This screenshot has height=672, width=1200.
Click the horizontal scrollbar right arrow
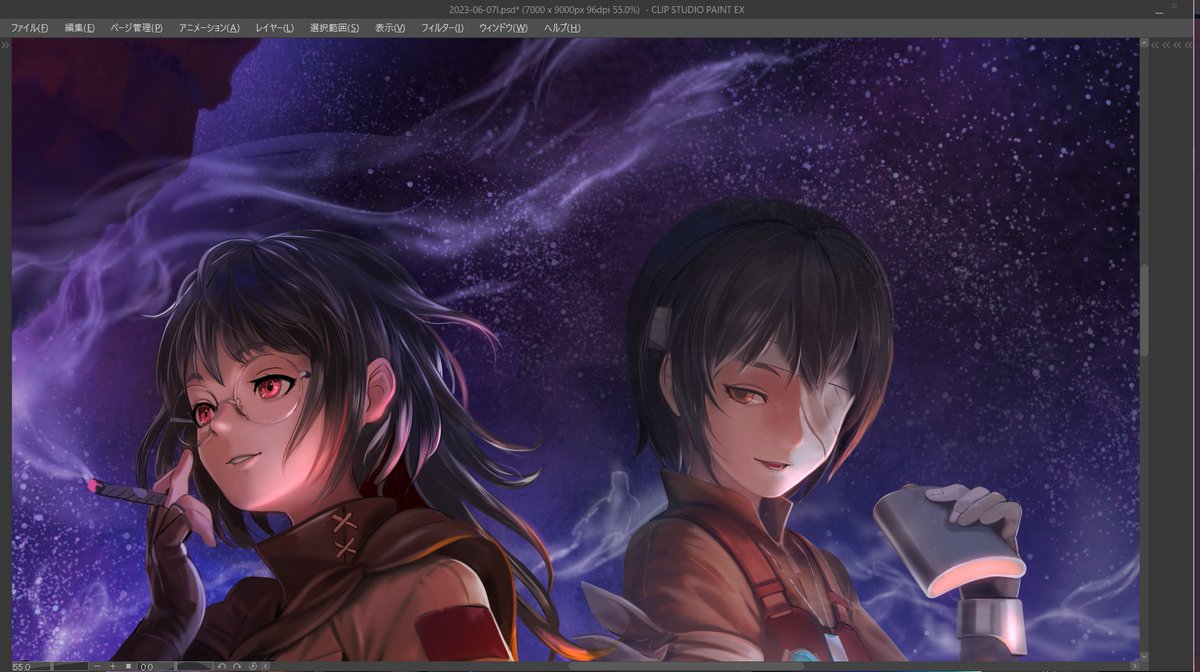1134,666
